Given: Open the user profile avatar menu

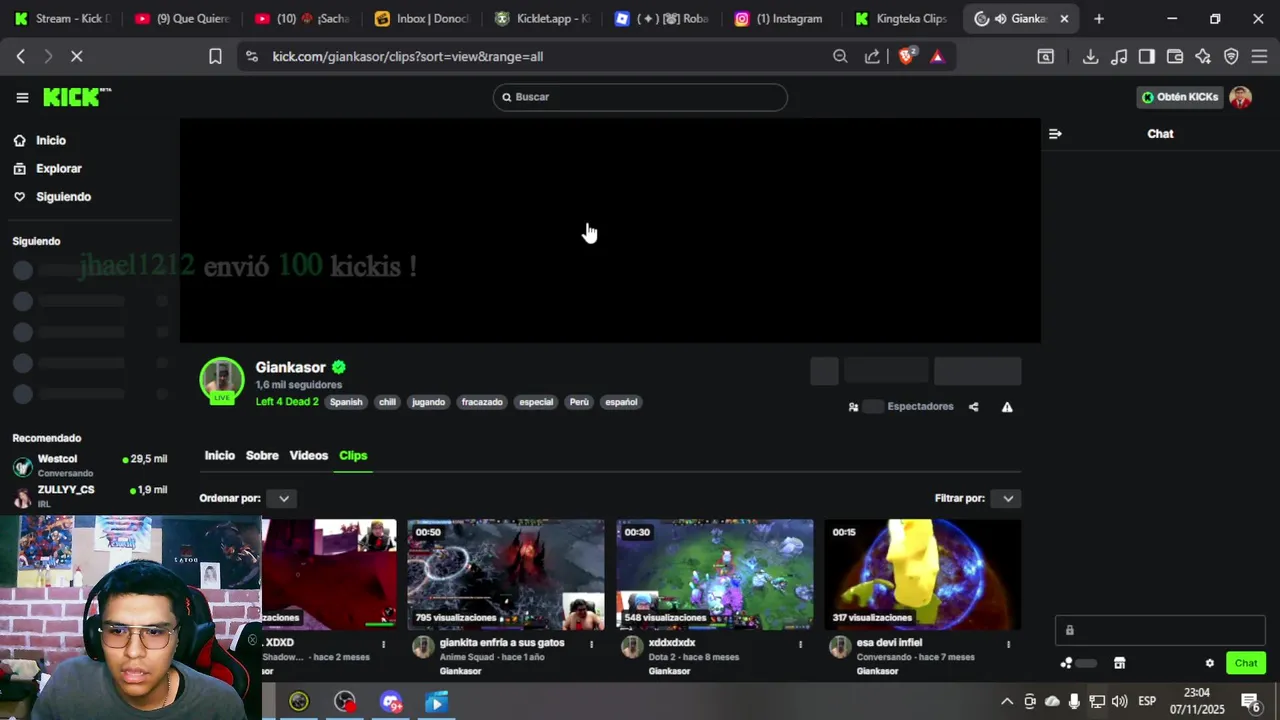Looking at the screenshot, I should pos(1241,97).
